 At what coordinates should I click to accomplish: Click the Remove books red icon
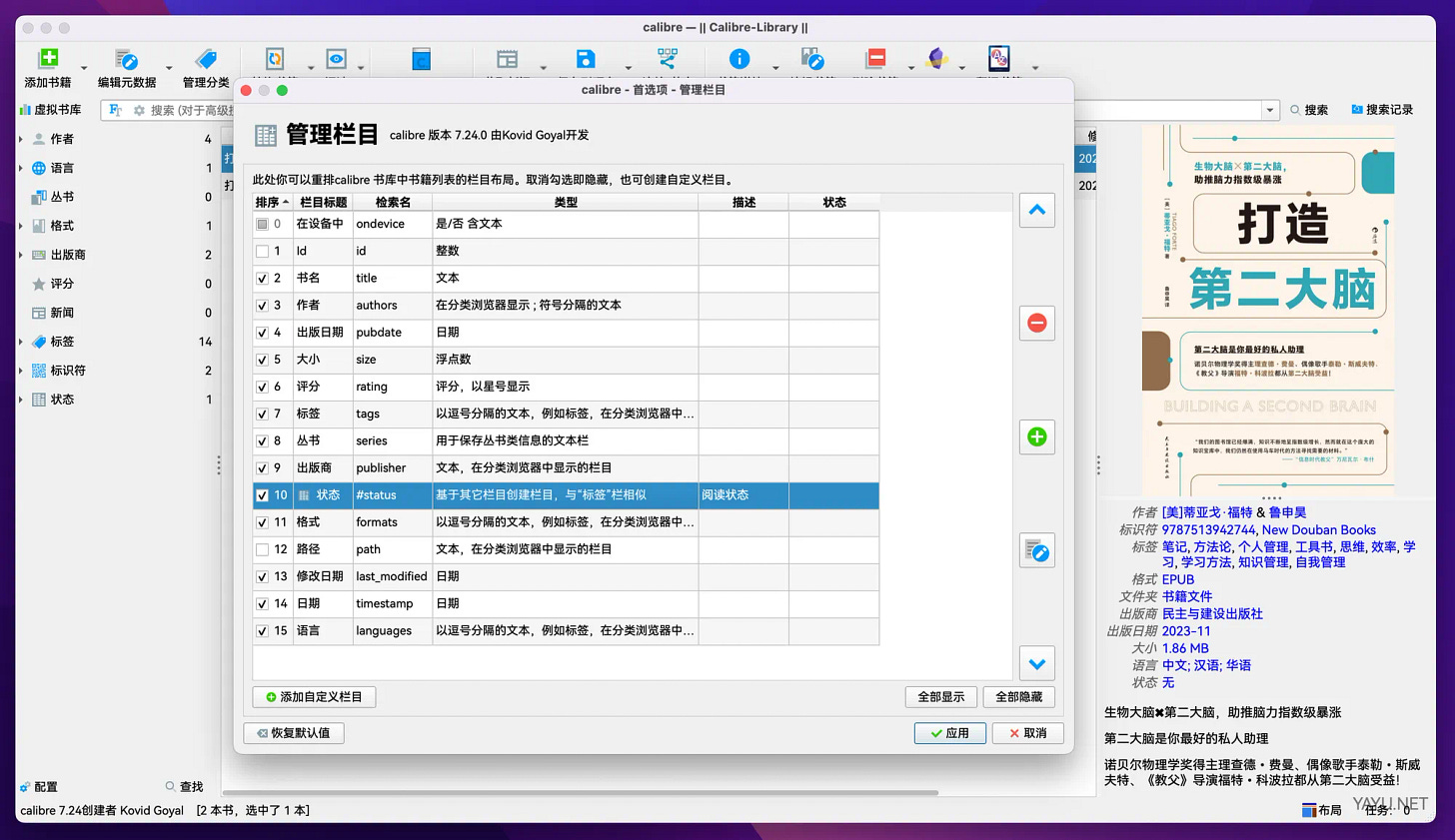(876, 59)
